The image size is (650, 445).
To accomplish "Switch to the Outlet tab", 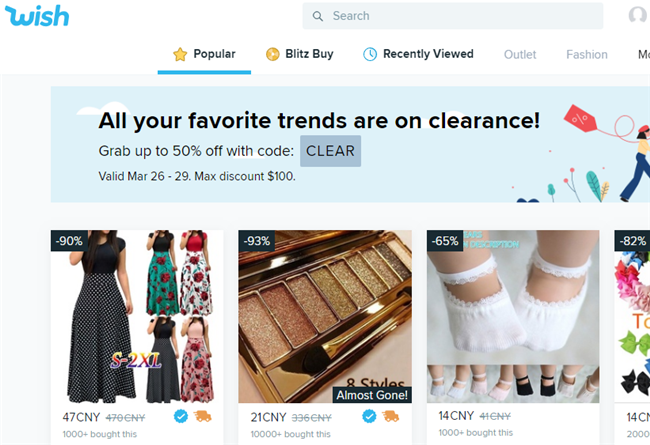I will pyautogui.click(x=520, y=55).
